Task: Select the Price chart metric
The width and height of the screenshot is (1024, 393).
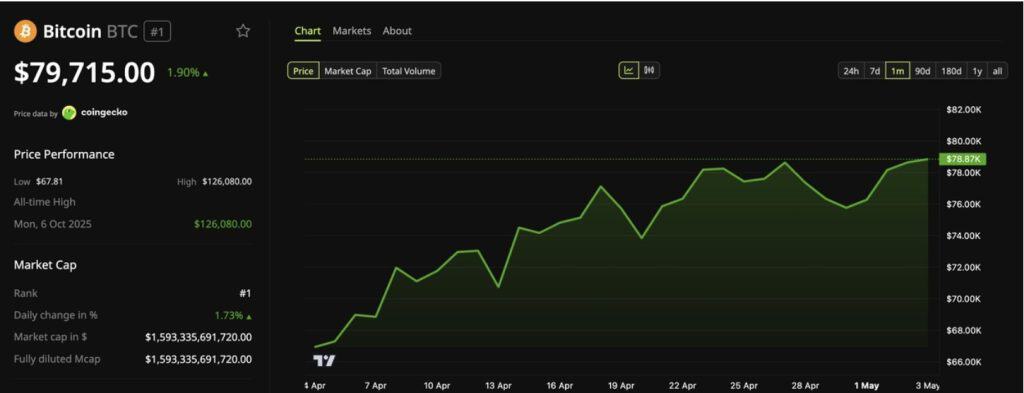Action: point(303,71)
